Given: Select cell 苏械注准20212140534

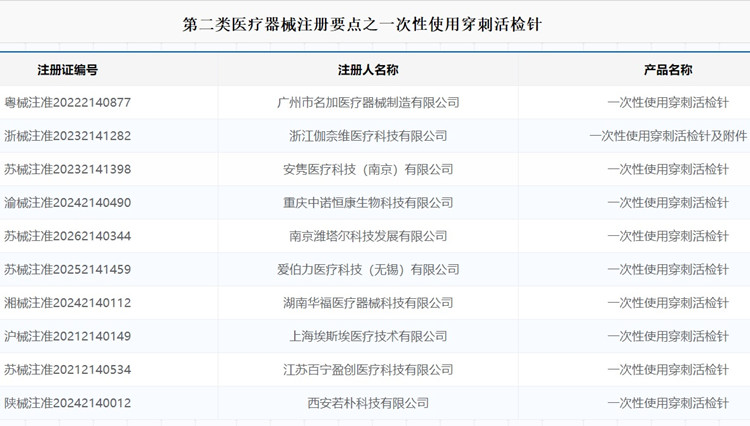Looking at the screenshot, I should coord(67,370).
